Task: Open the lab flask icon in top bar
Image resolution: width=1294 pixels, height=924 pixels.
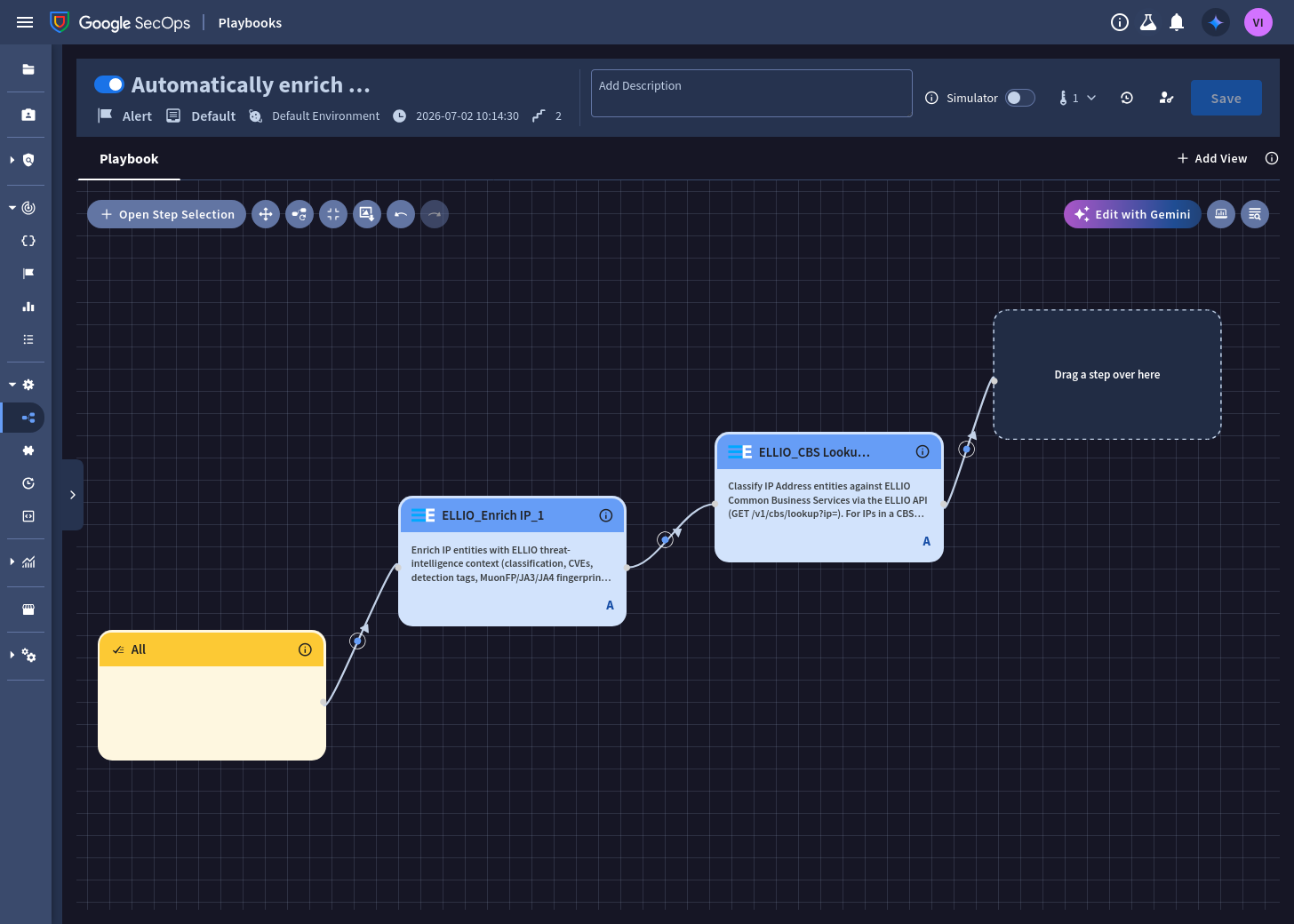Action: pyautogui.click(x=1148, y=22)
